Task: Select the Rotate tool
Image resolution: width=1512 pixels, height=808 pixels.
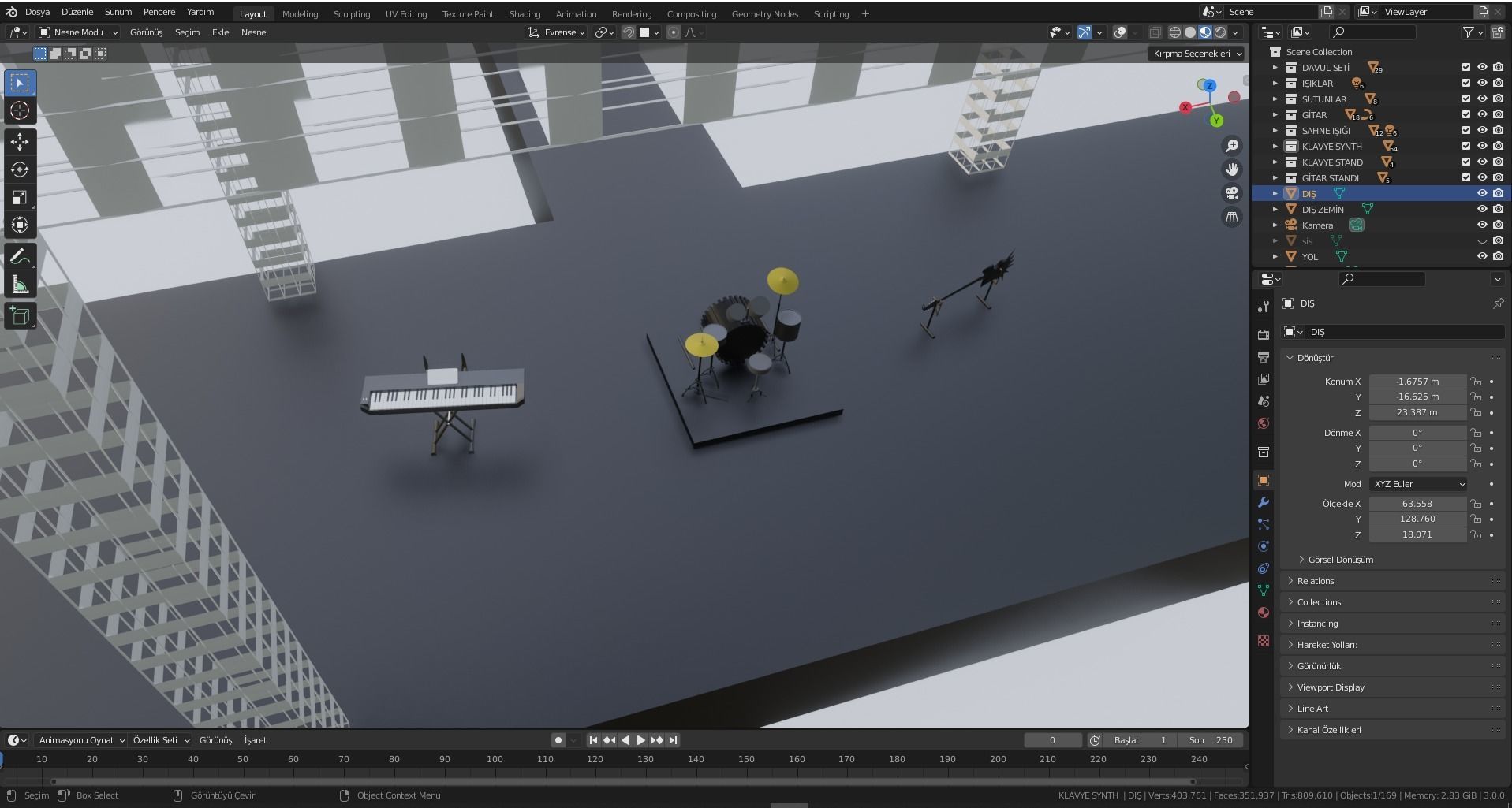Action: [x=20, y=169]
